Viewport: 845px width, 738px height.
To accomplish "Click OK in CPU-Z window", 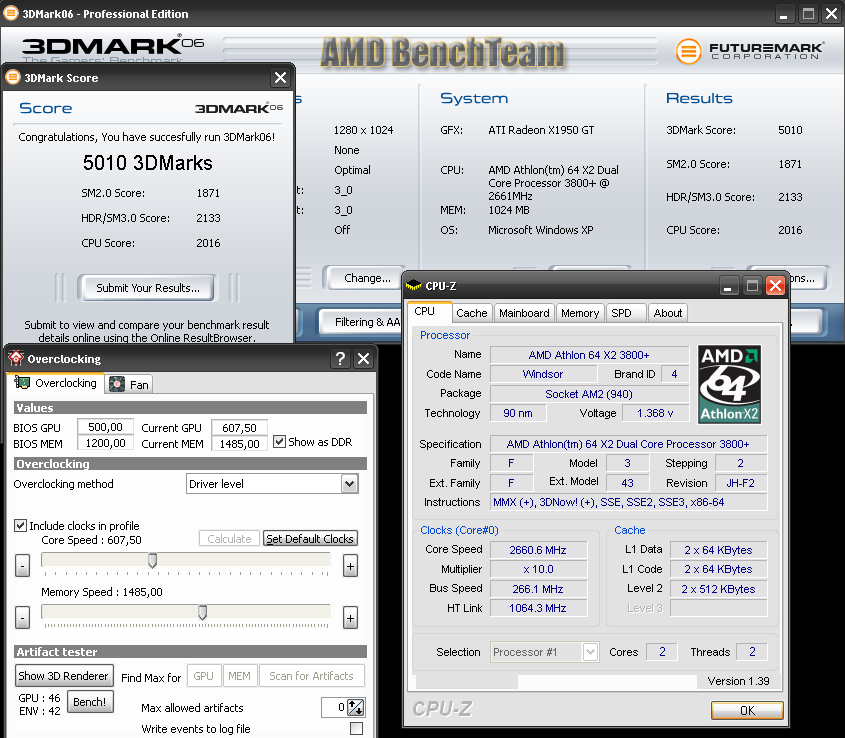I will (747, 711).
